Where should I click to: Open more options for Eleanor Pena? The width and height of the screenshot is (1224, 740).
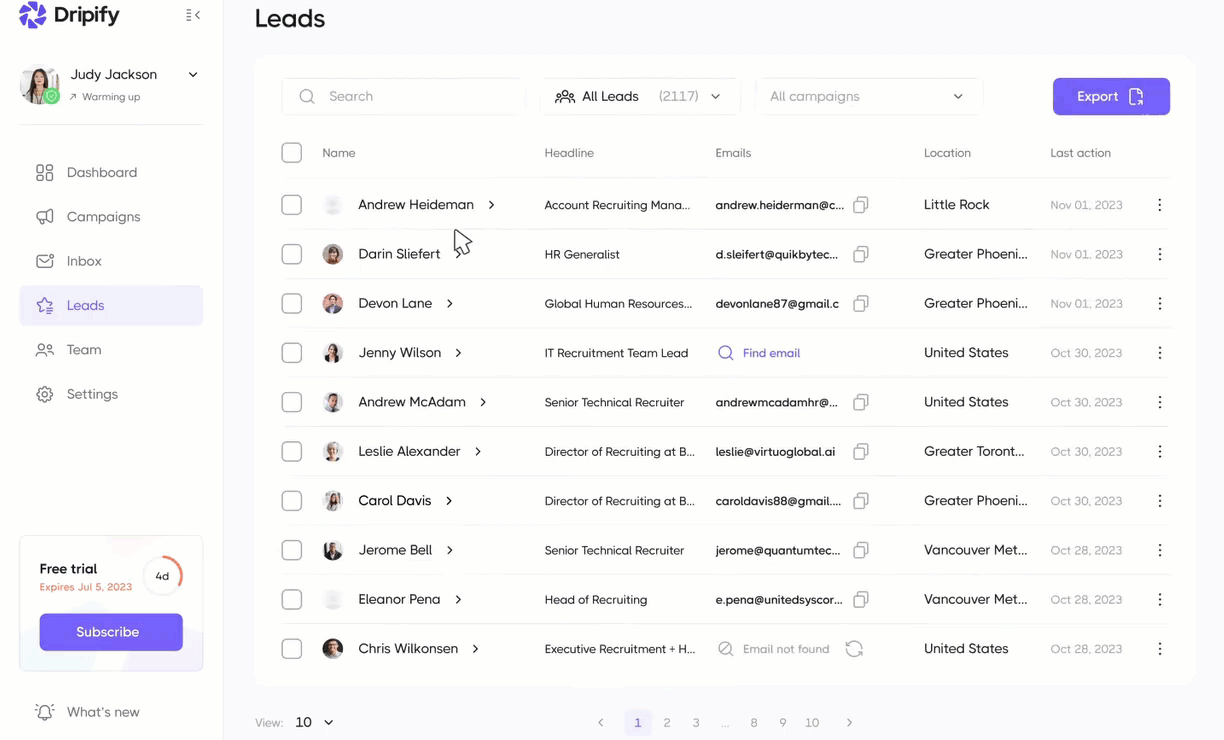[x=1160, y=599]
